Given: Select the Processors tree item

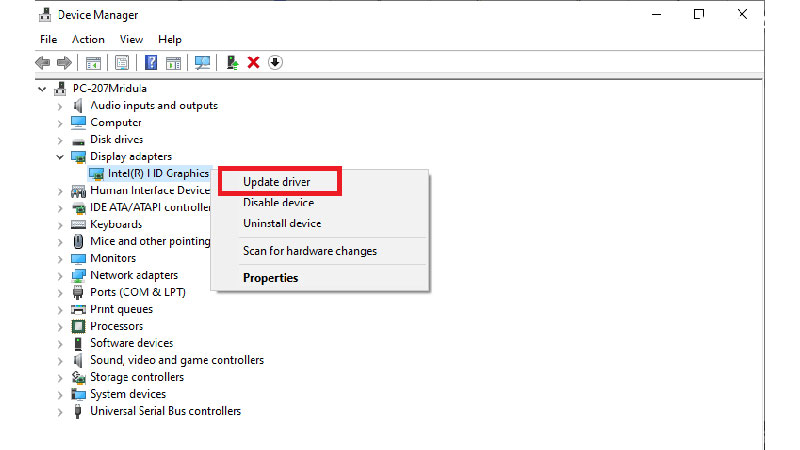Looking at the screenshot, I should coord(116,326).
